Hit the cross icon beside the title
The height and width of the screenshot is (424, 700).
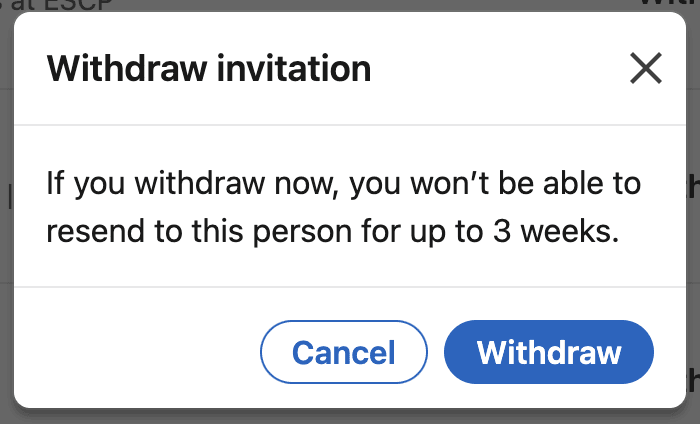coord(646,68)
